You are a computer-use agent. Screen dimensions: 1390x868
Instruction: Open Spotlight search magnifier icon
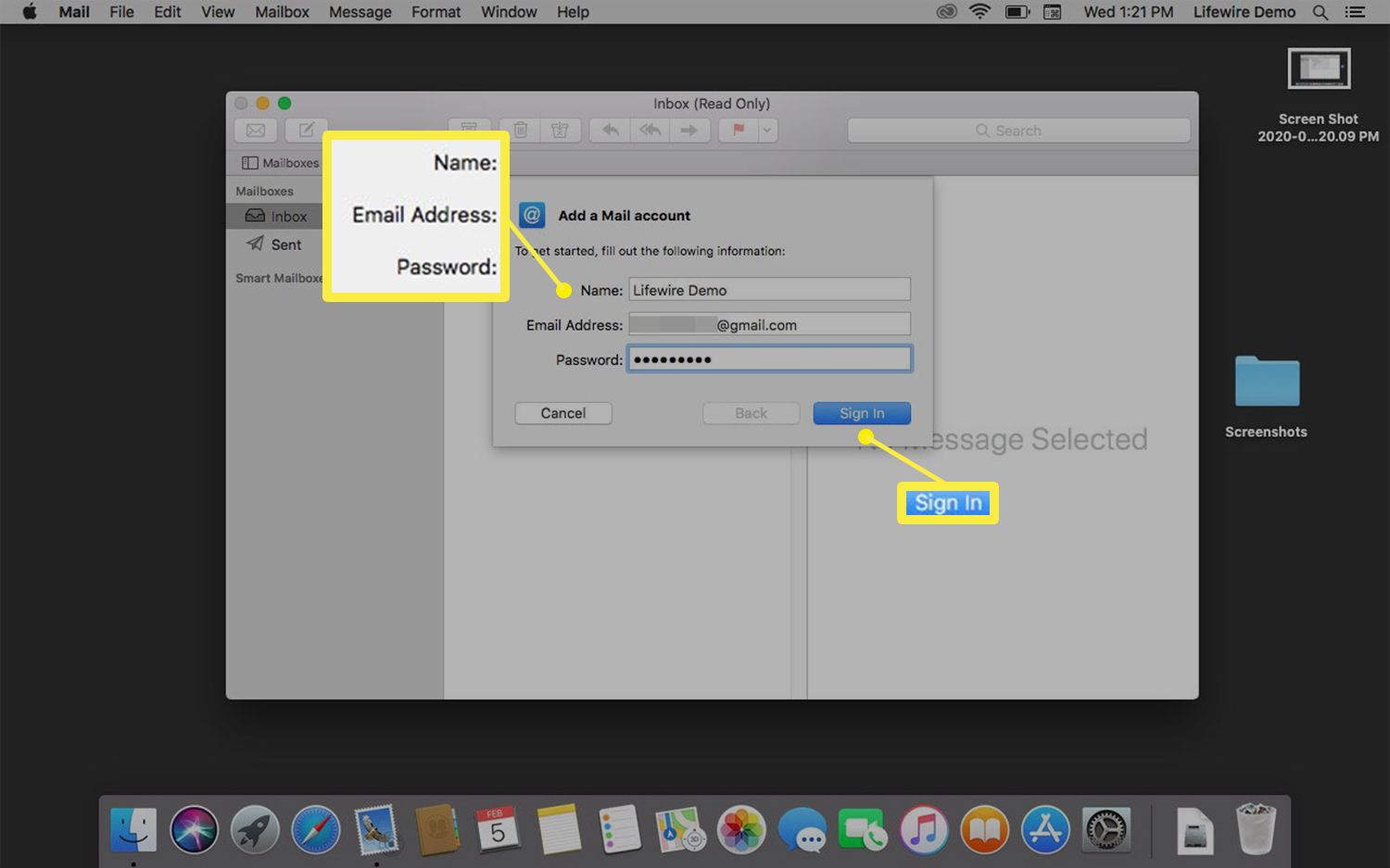coord(1320,12)
